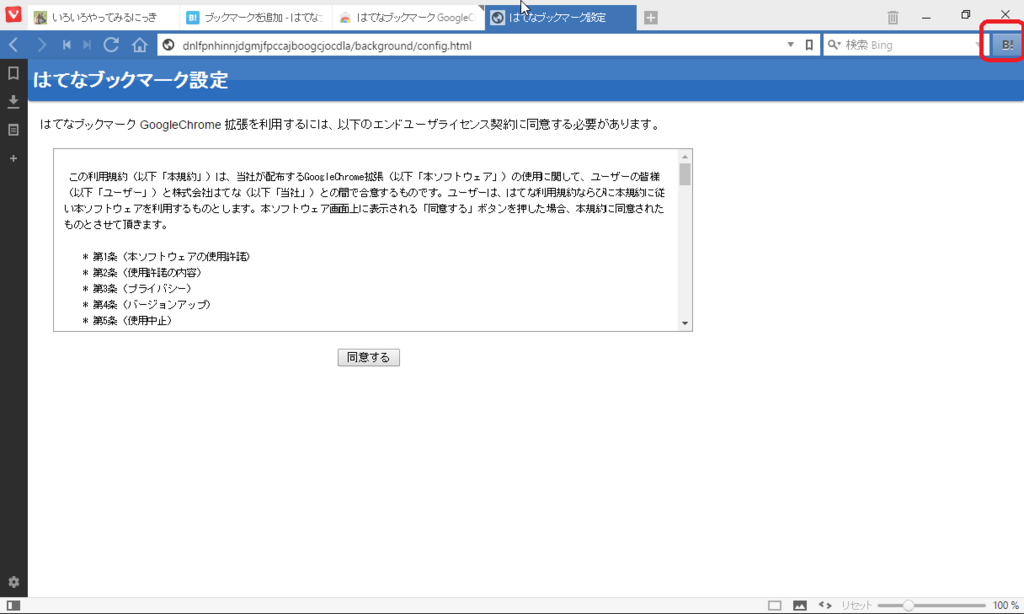Image resolution: width=1024 pixels, height=614 pixels.
Task: Click the Hatena B! extension button
Action: 1008,45
